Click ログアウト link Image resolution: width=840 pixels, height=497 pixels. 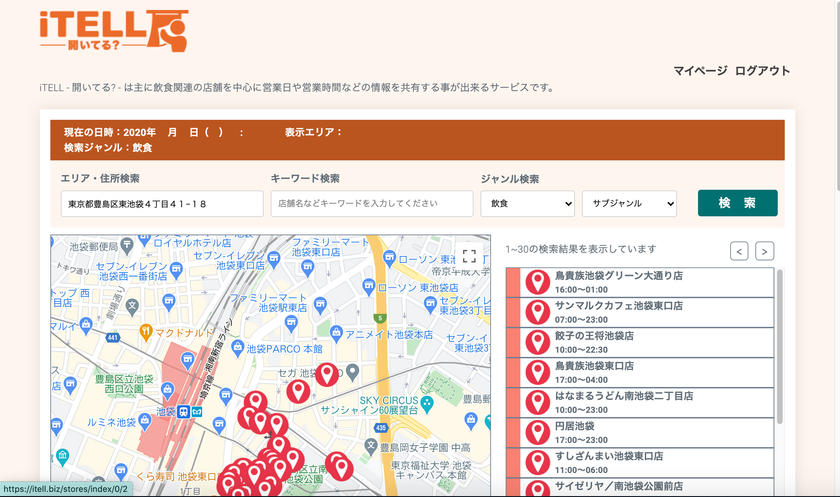(762, 71)
